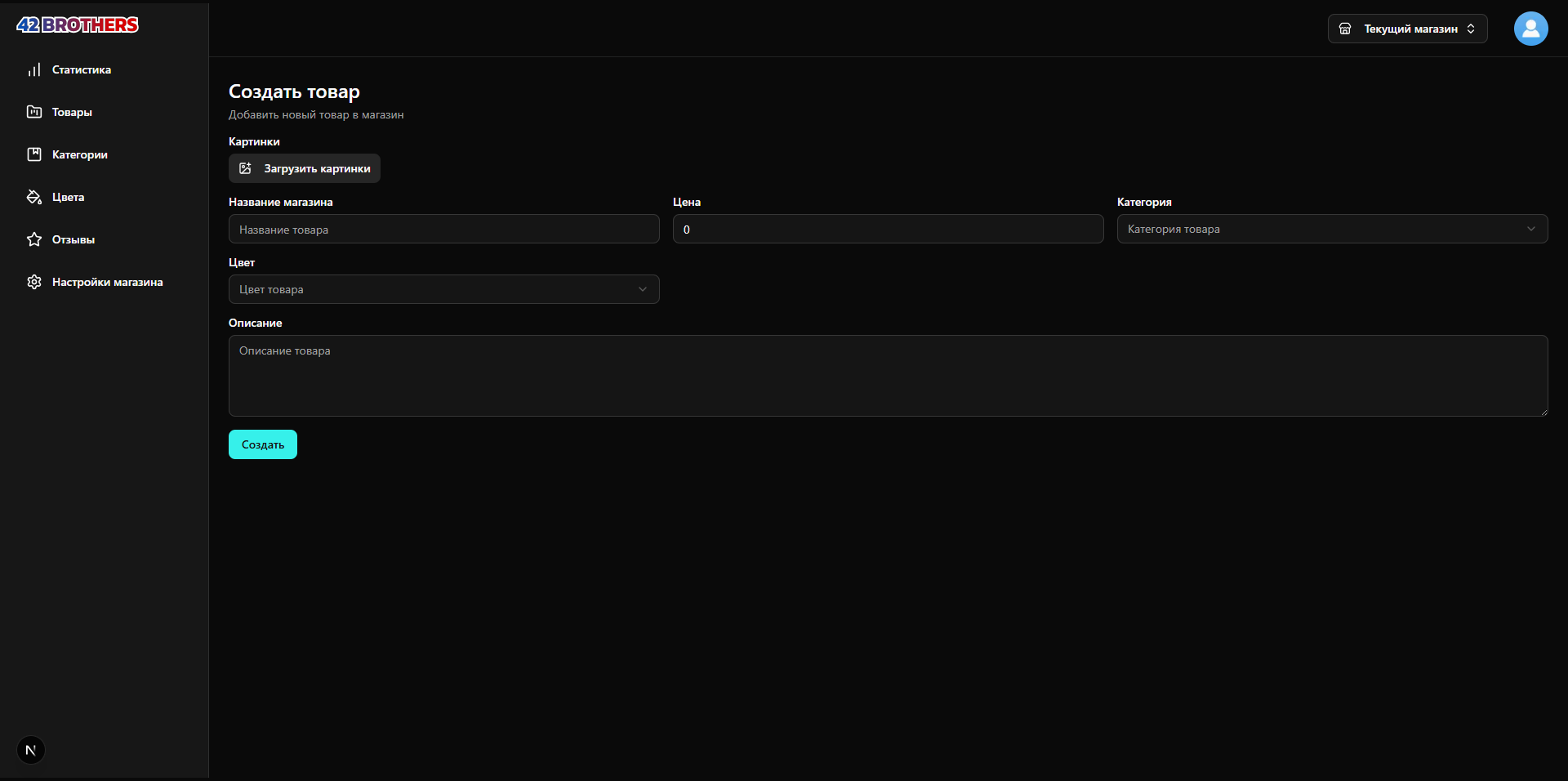The height and width of the screenshot is (781, 1568).
Task: Click inside the Описание товара textarea
Action: pos(888,376)
